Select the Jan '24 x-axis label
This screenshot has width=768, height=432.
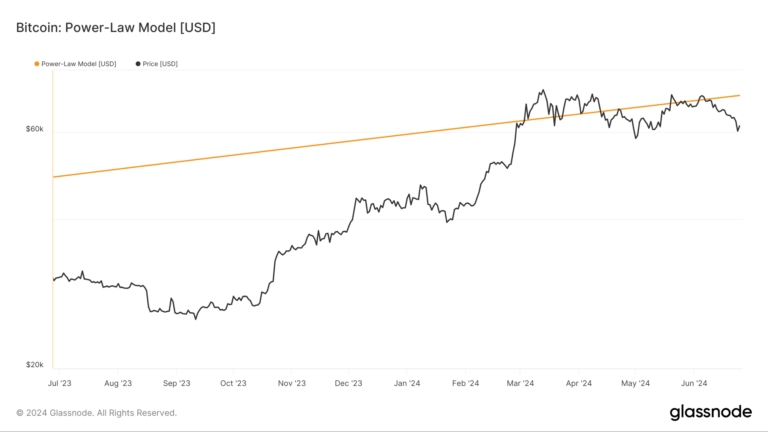pyautogui.click(x=407, y=383)
